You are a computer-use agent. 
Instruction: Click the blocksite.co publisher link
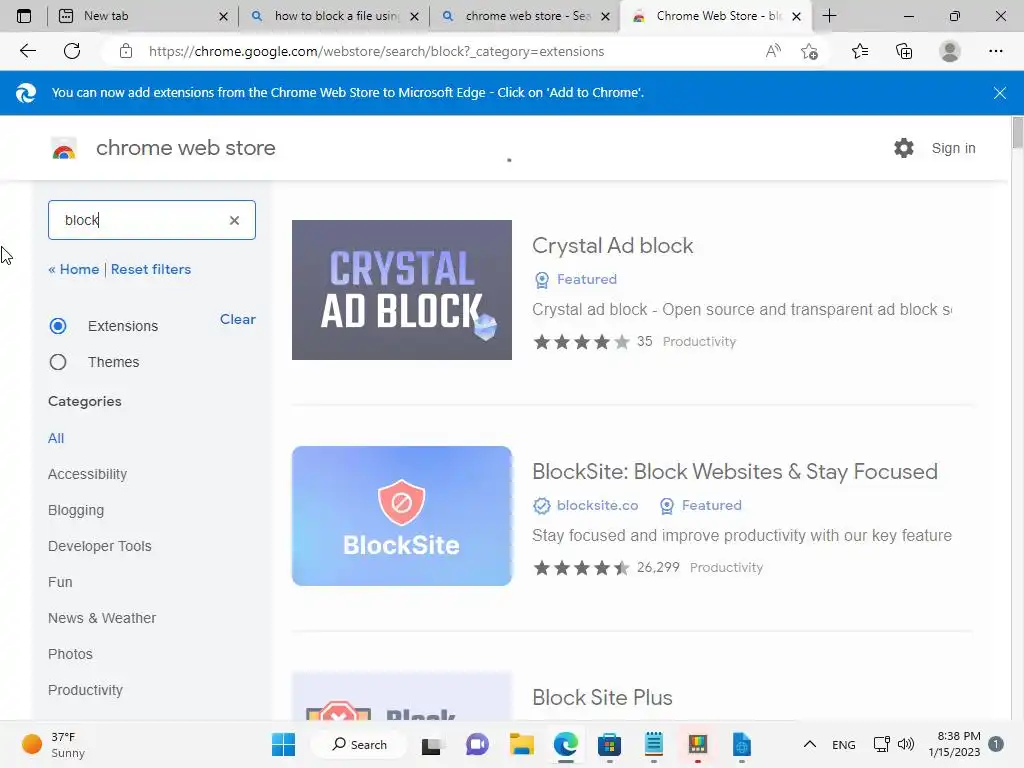pos(598,505)
